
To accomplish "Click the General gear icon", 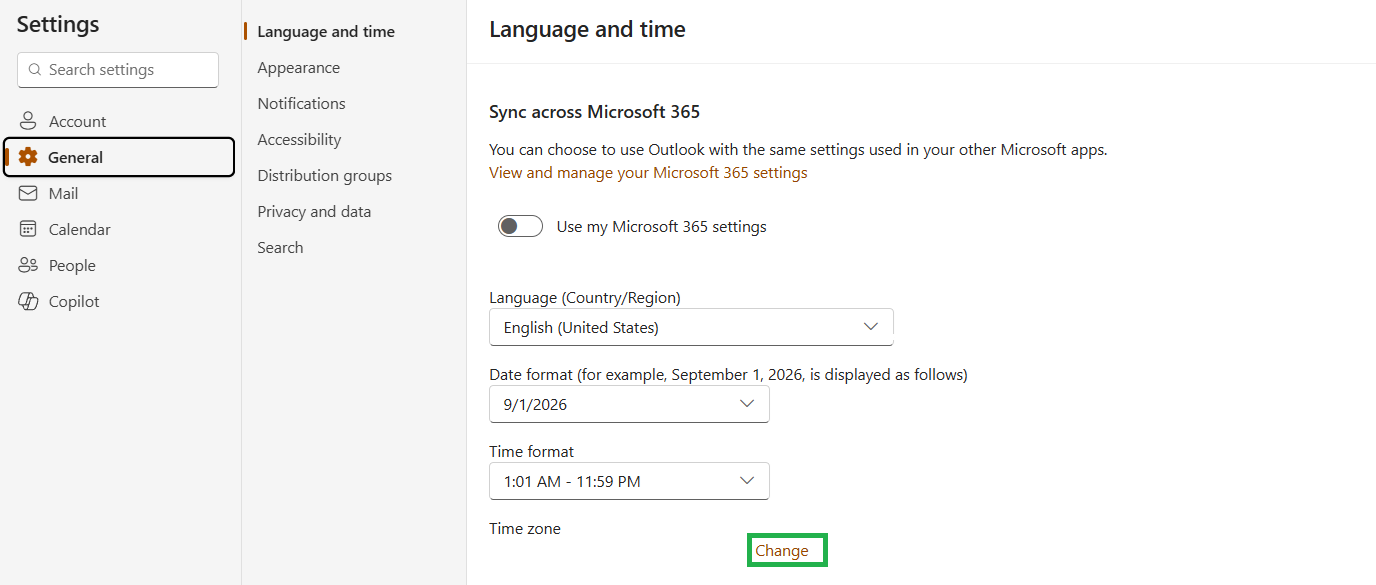I will 28,157.
